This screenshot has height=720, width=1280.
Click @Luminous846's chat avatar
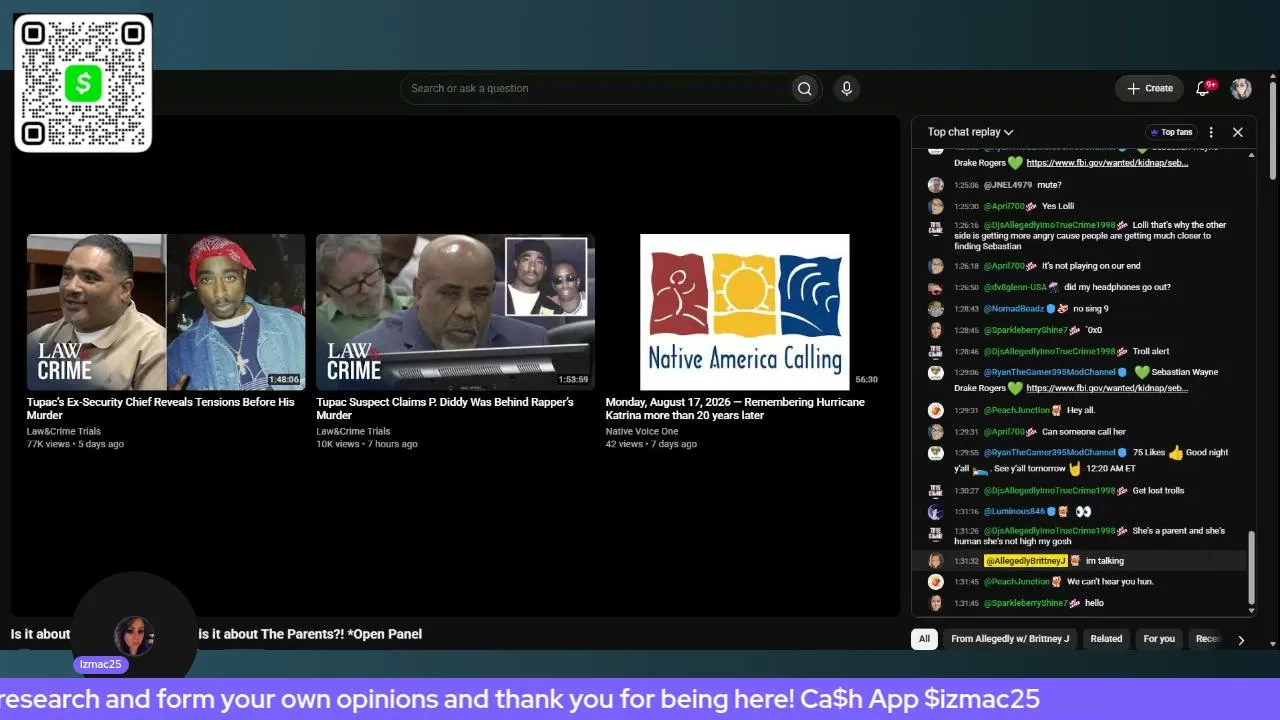935,512
